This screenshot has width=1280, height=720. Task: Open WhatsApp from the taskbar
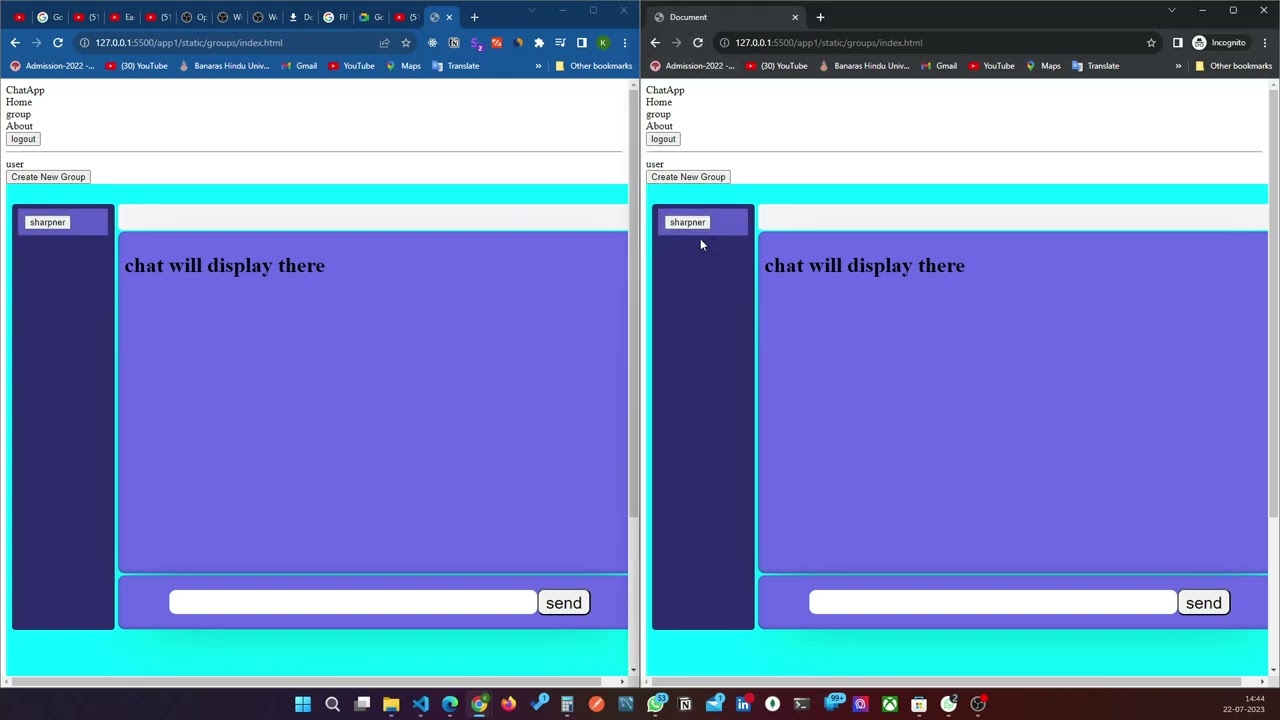point(655,704)
